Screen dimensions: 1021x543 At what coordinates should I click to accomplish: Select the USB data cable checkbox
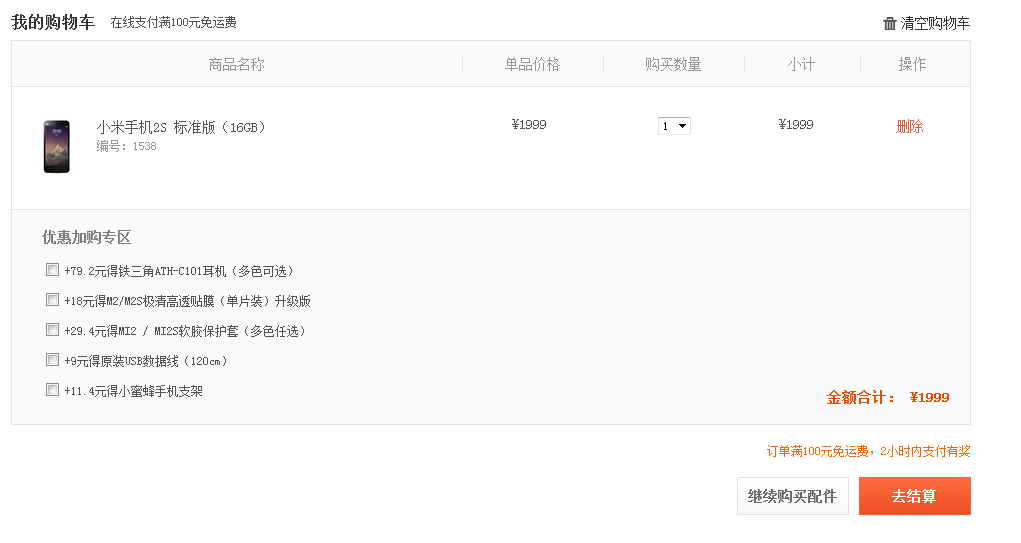click(x=52, y=359)
